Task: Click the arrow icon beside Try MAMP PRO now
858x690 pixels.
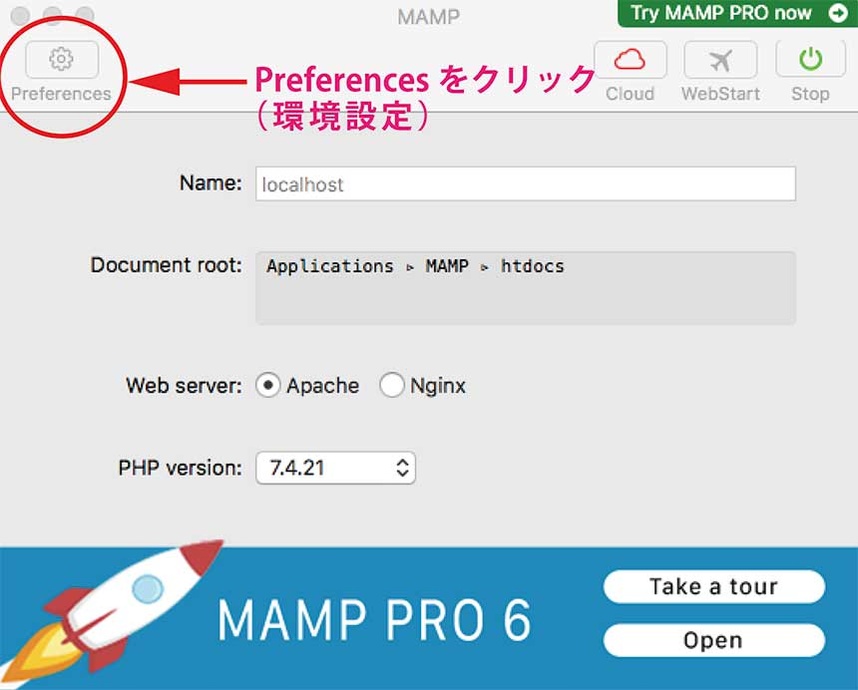Action: 836,13
